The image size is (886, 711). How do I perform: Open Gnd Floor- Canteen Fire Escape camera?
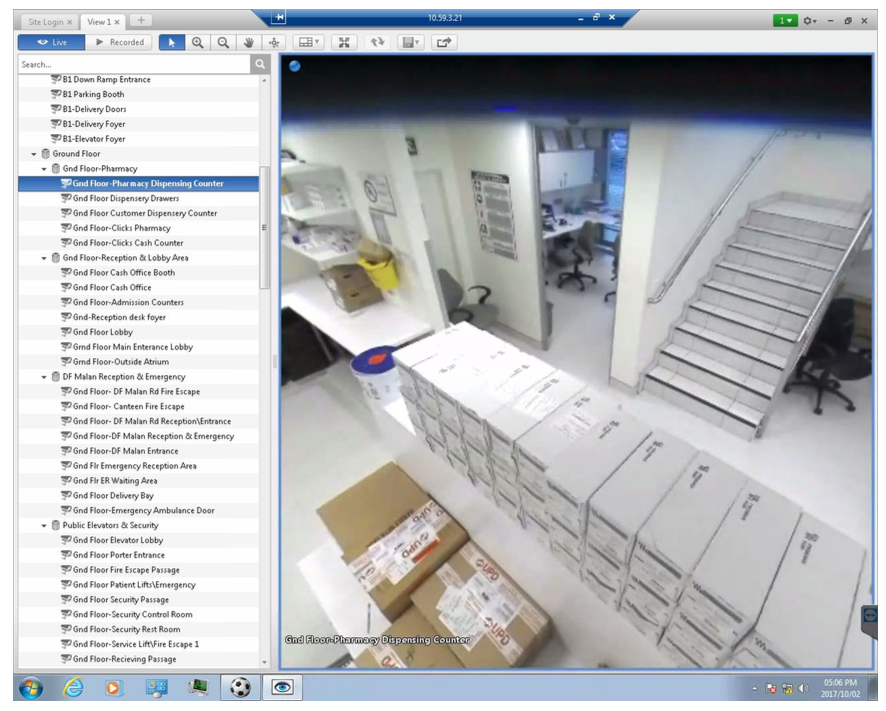(x=128, y=406)
